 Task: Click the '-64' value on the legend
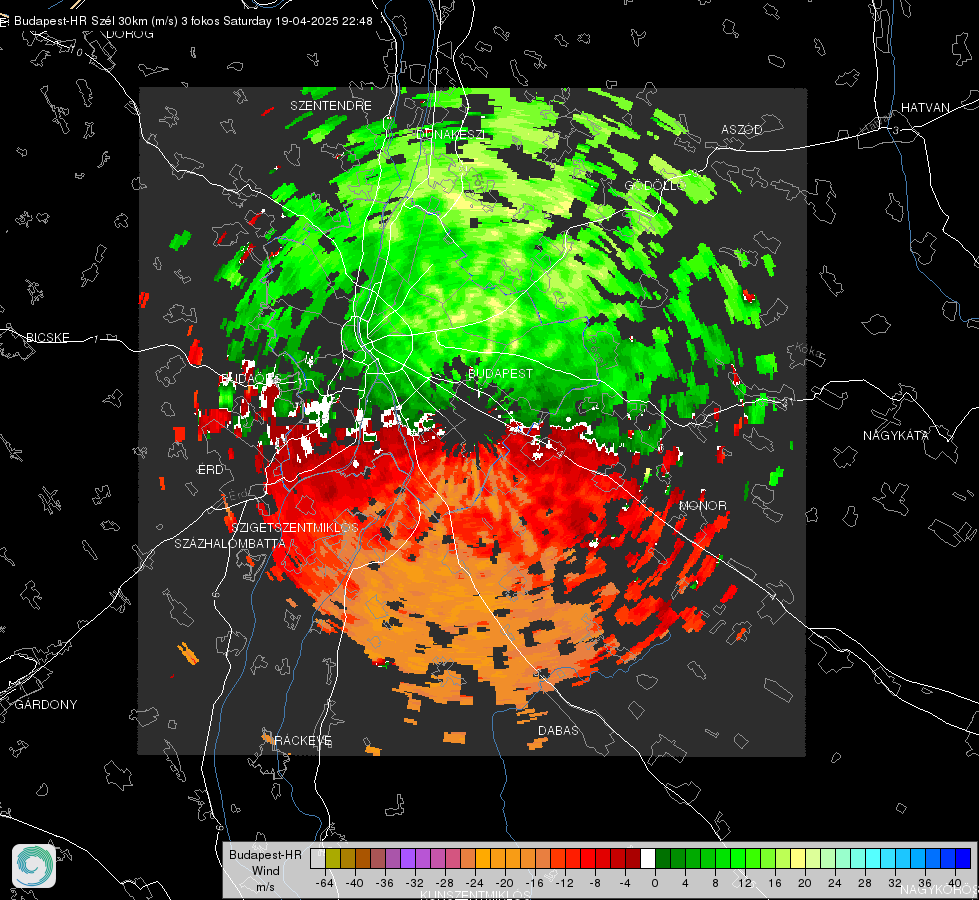[325, 883]
